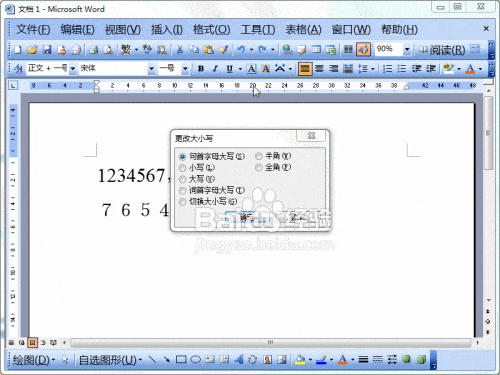Screen dimensions: 500x375
Task: Toggle Underline formatting
Action: 230,69
